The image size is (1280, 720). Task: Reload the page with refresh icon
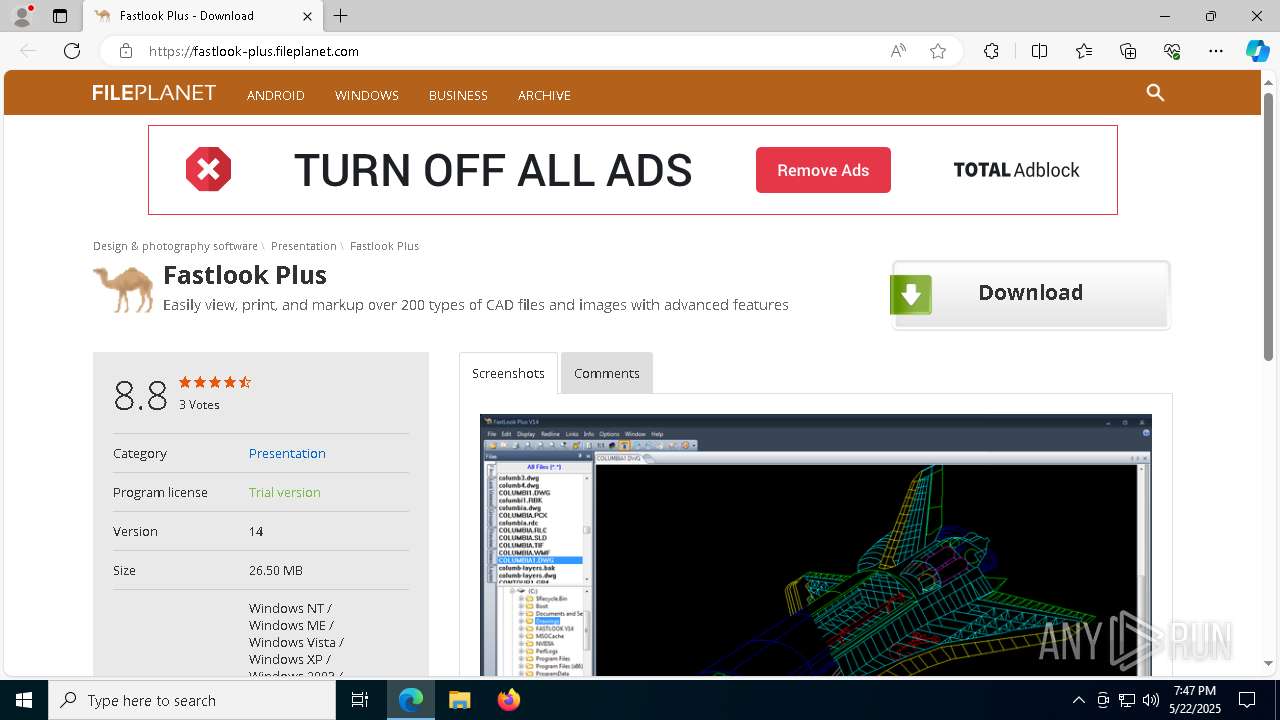72,51
